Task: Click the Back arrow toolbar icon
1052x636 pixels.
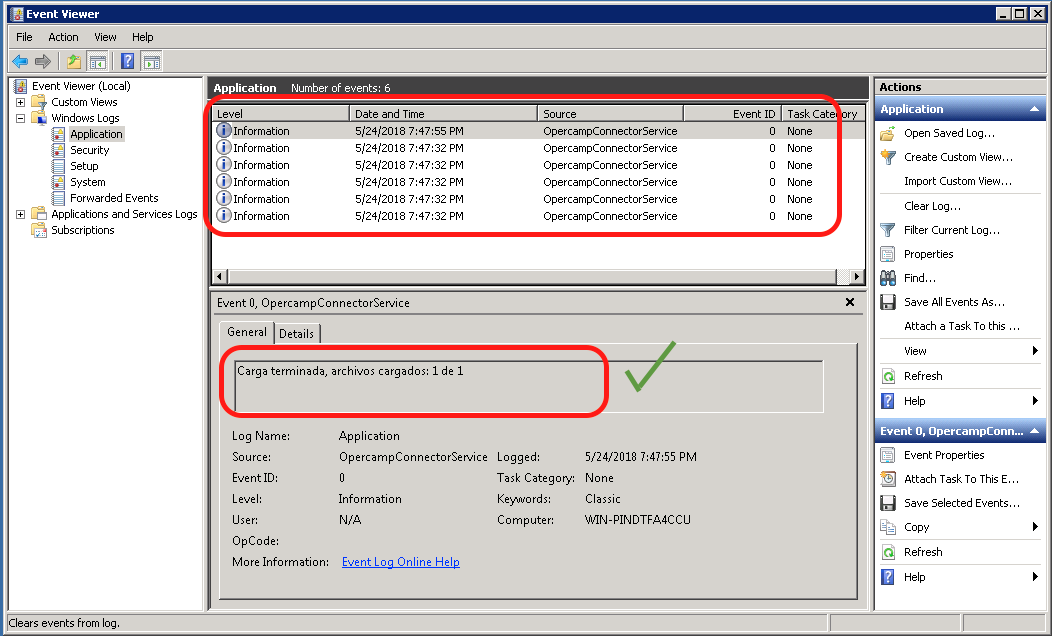Action: pyautogui.click(x=20, y=61)
